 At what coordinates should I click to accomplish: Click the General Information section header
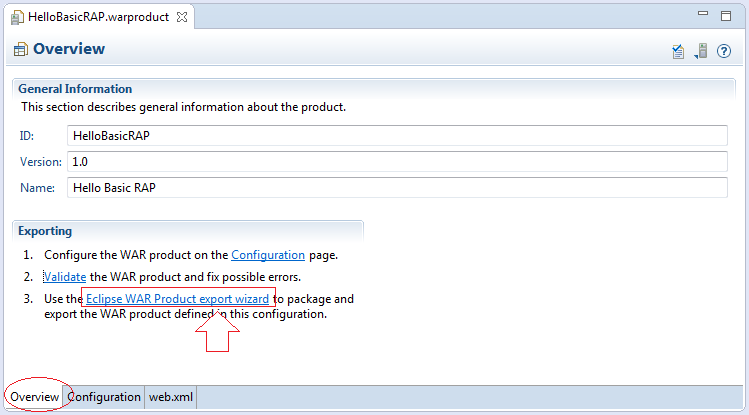click(x=75, y=89)
